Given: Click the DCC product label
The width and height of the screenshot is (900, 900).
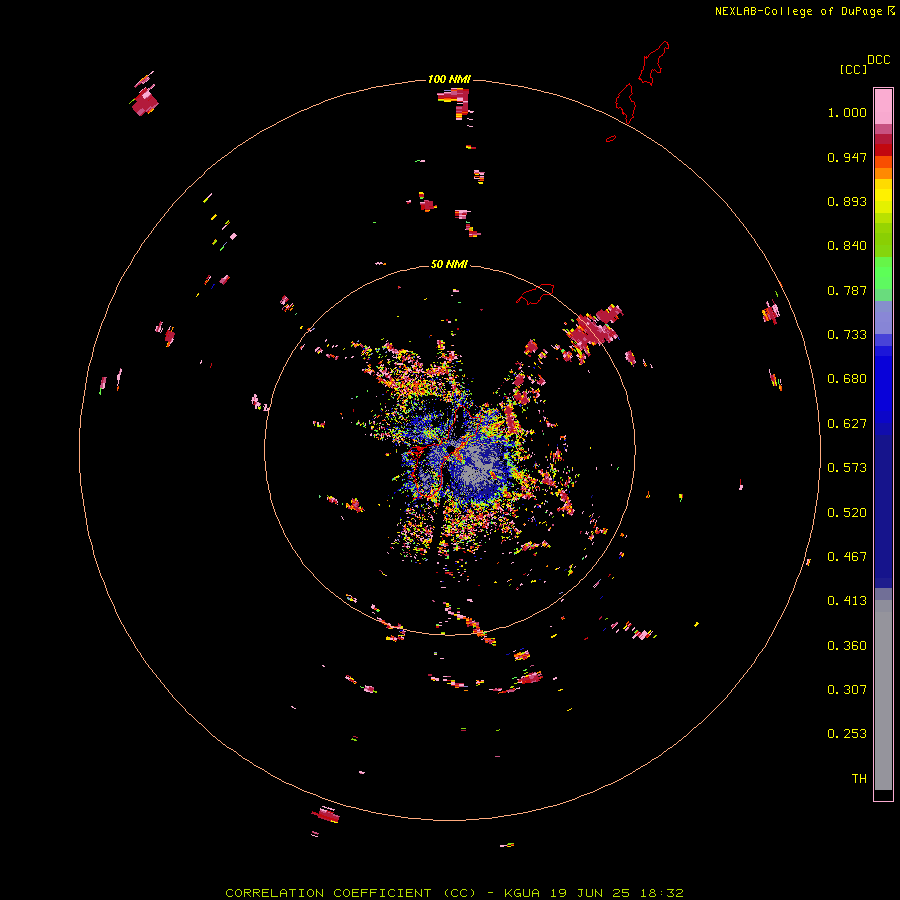Looking at the screenshot, I should 879,60.
